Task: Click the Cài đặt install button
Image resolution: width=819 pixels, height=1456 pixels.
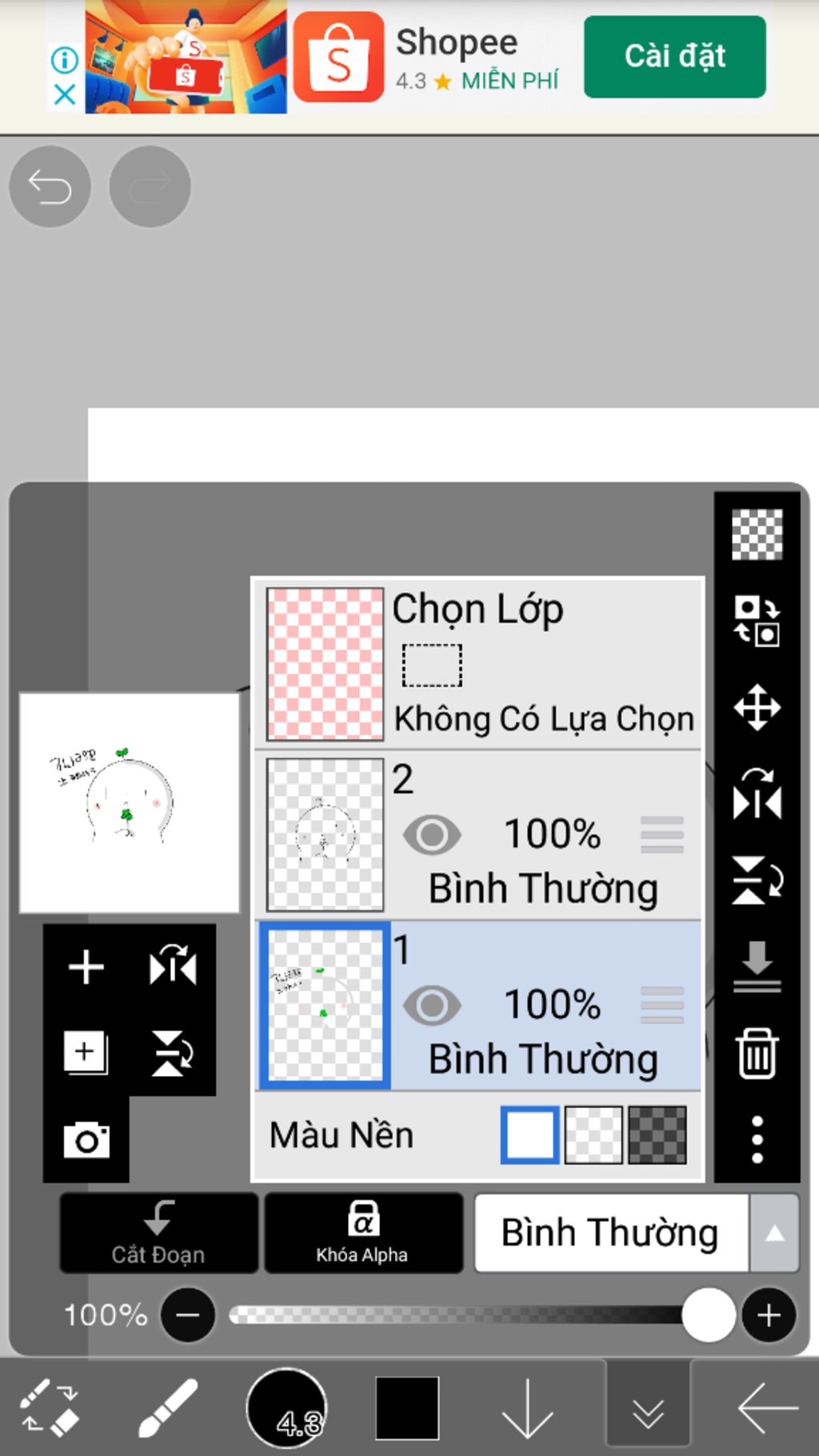Action: tap(674, 57)
